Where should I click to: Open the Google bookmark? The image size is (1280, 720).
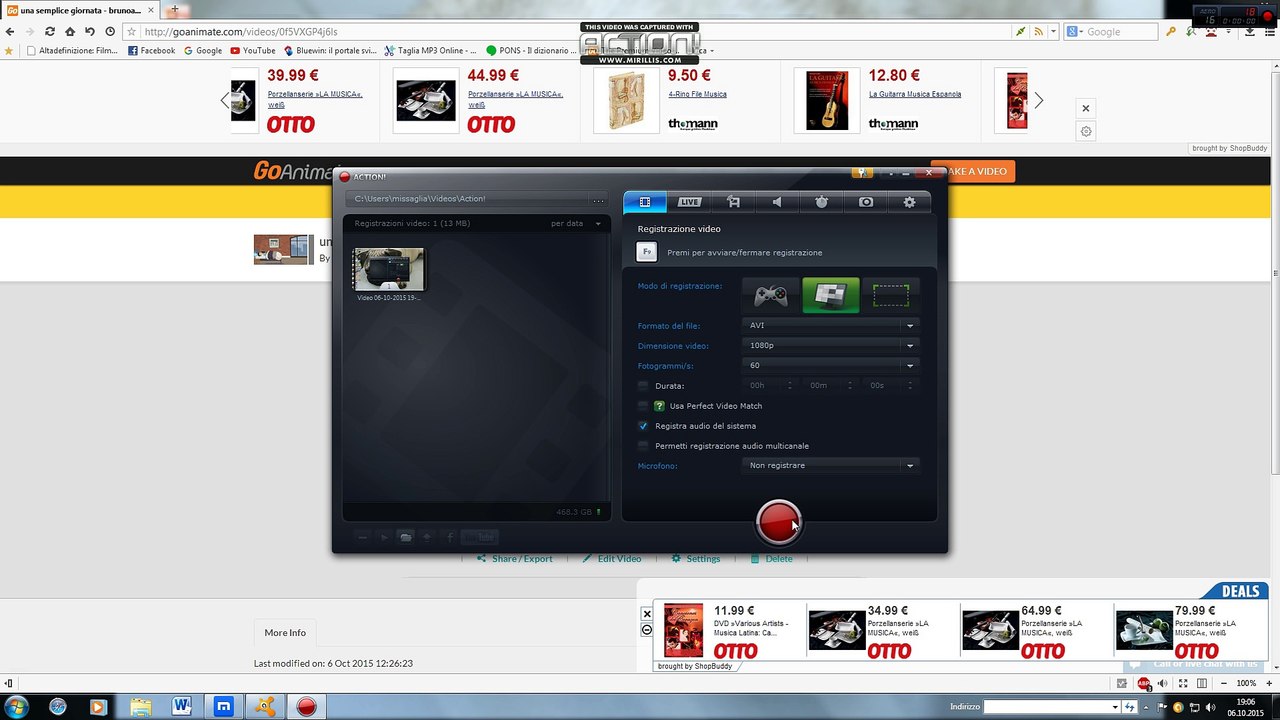203,50
